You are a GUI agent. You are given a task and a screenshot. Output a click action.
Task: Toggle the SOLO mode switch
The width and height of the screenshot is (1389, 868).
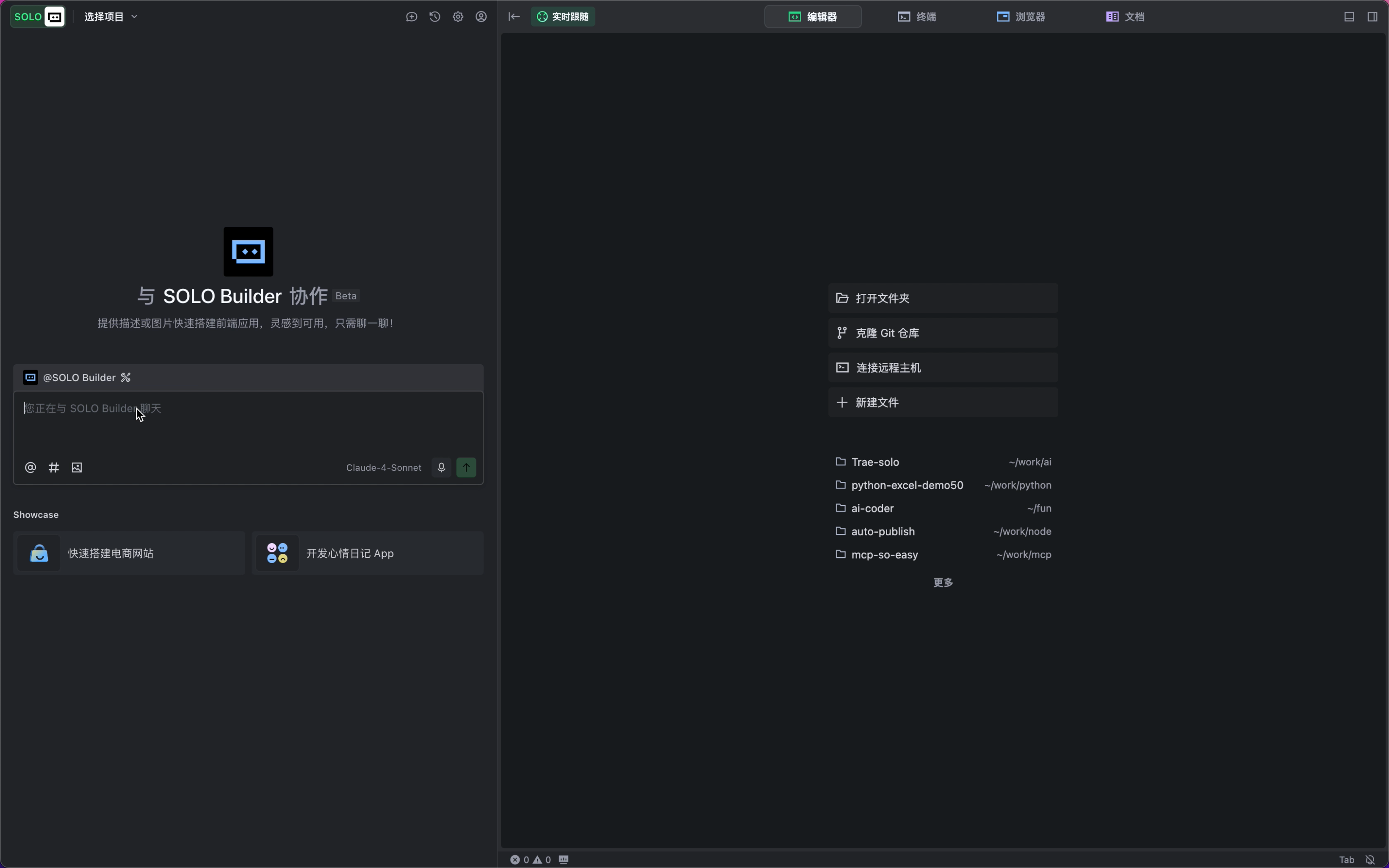[x=38, y=17]
